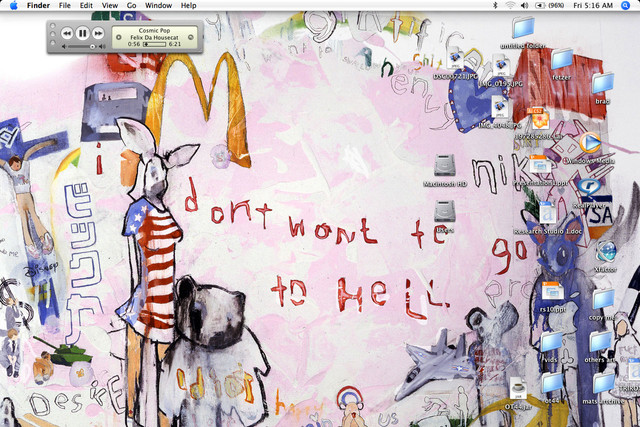Image resolution: width=640 pixels, height=427 pixels.
Task: Select the RealPlayer icon
Action: (588, 188)
